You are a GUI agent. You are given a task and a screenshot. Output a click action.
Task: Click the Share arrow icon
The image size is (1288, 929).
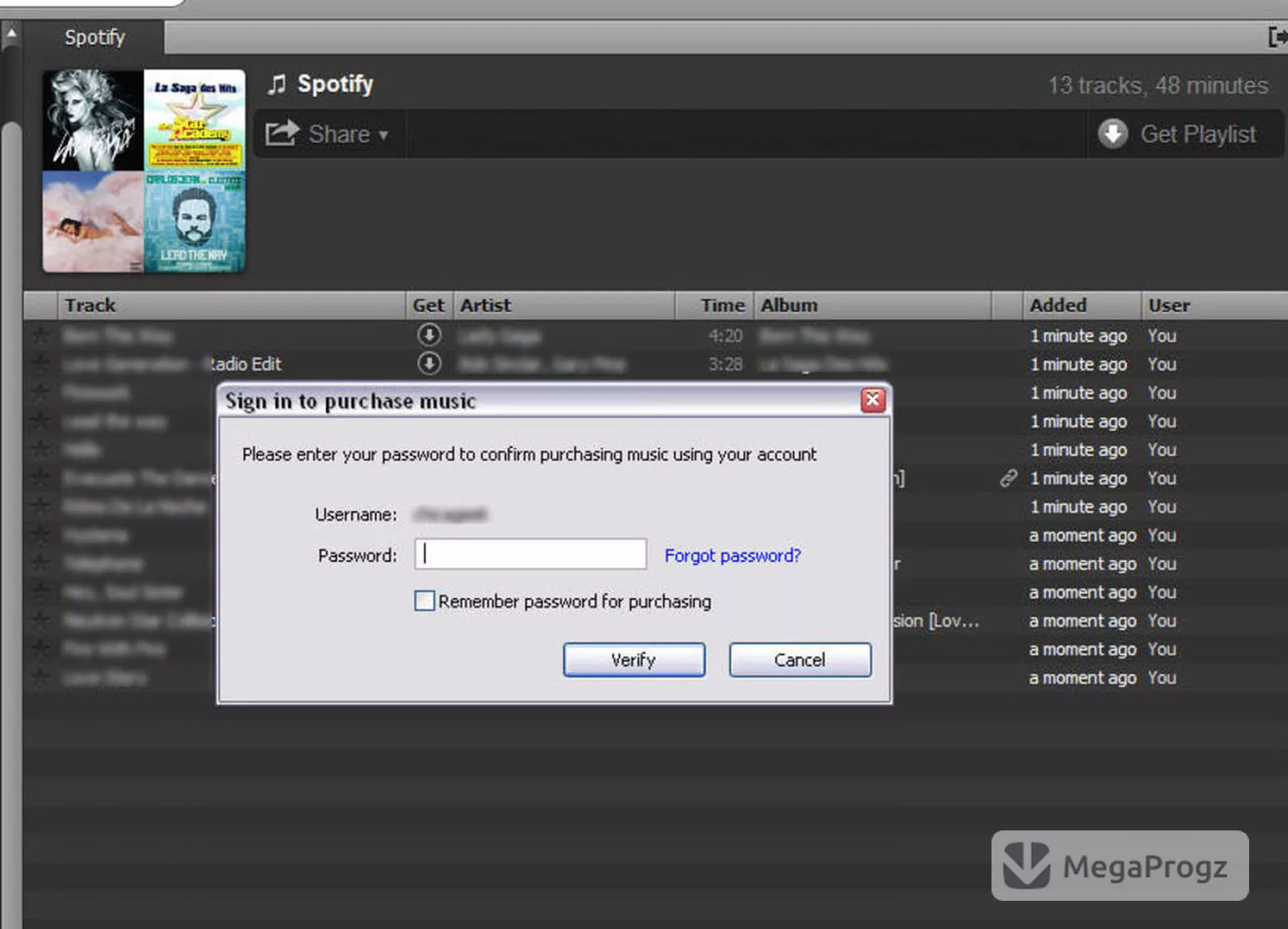[281, 133]
